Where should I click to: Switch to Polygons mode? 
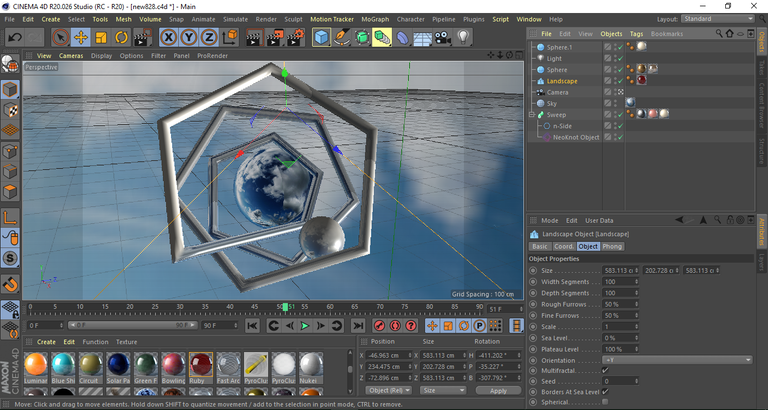coord(10,192)
